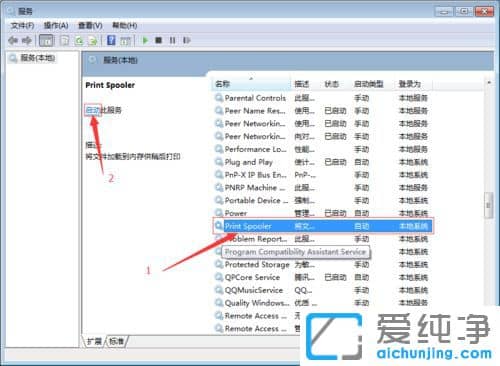Click the gear icon of QQMusicService

(219, 290)
